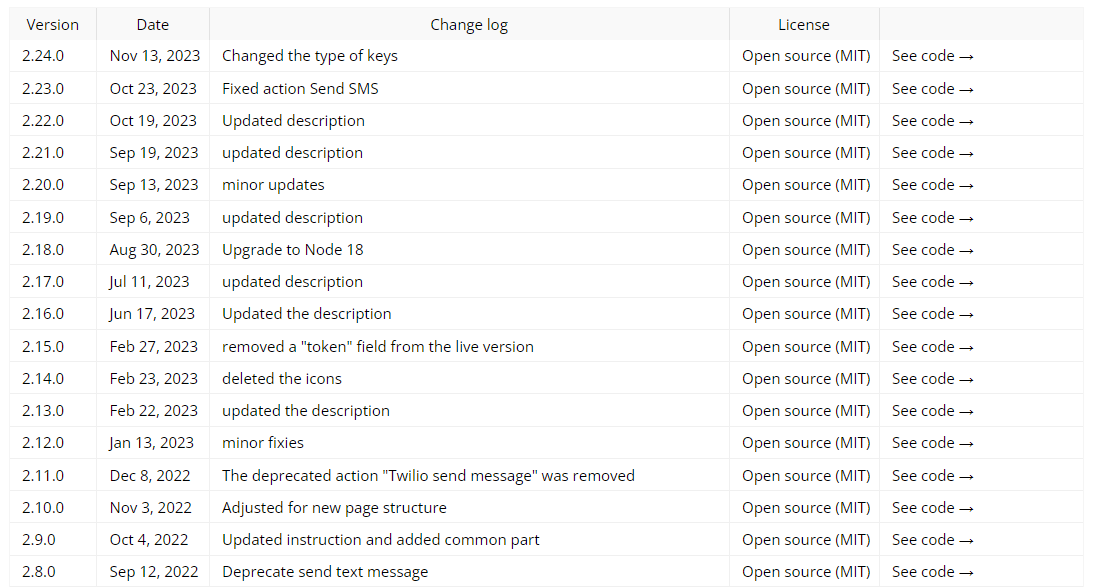The width and height of the screenshot is (1097, 587).
Task: Click See code for version 2.10.0
Action: 932,508
